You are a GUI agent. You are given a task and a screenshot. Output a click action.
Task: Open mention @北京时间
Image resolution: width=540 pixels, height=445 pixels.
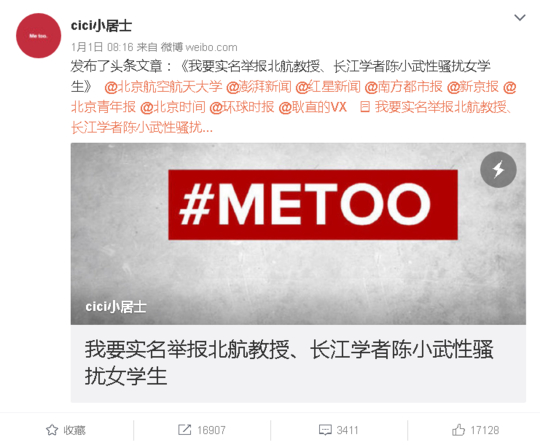173,107
